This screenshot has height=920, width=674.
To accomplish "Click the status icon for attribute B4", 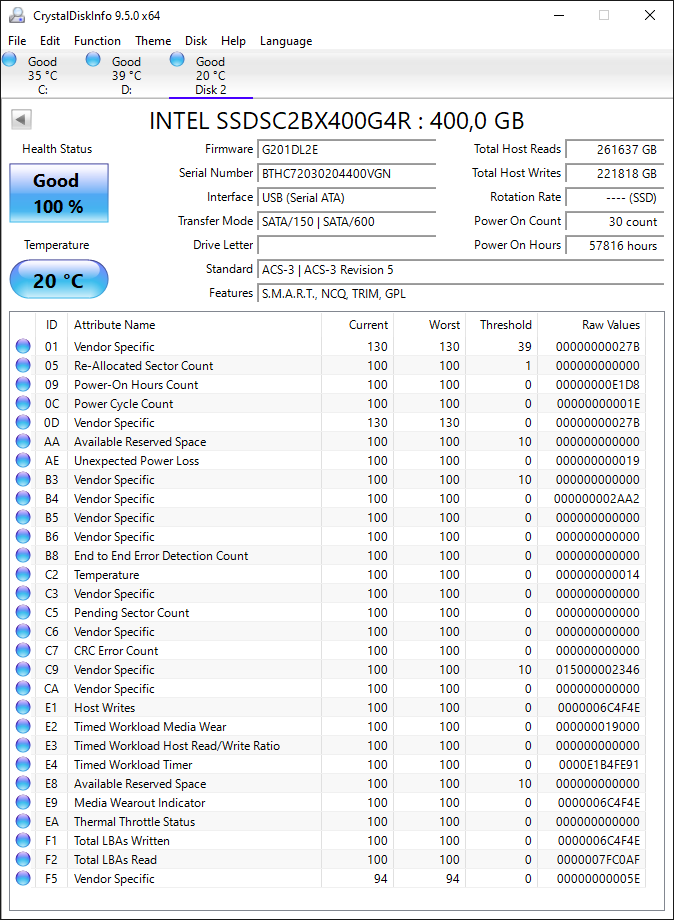I will (x=23, y=498).
